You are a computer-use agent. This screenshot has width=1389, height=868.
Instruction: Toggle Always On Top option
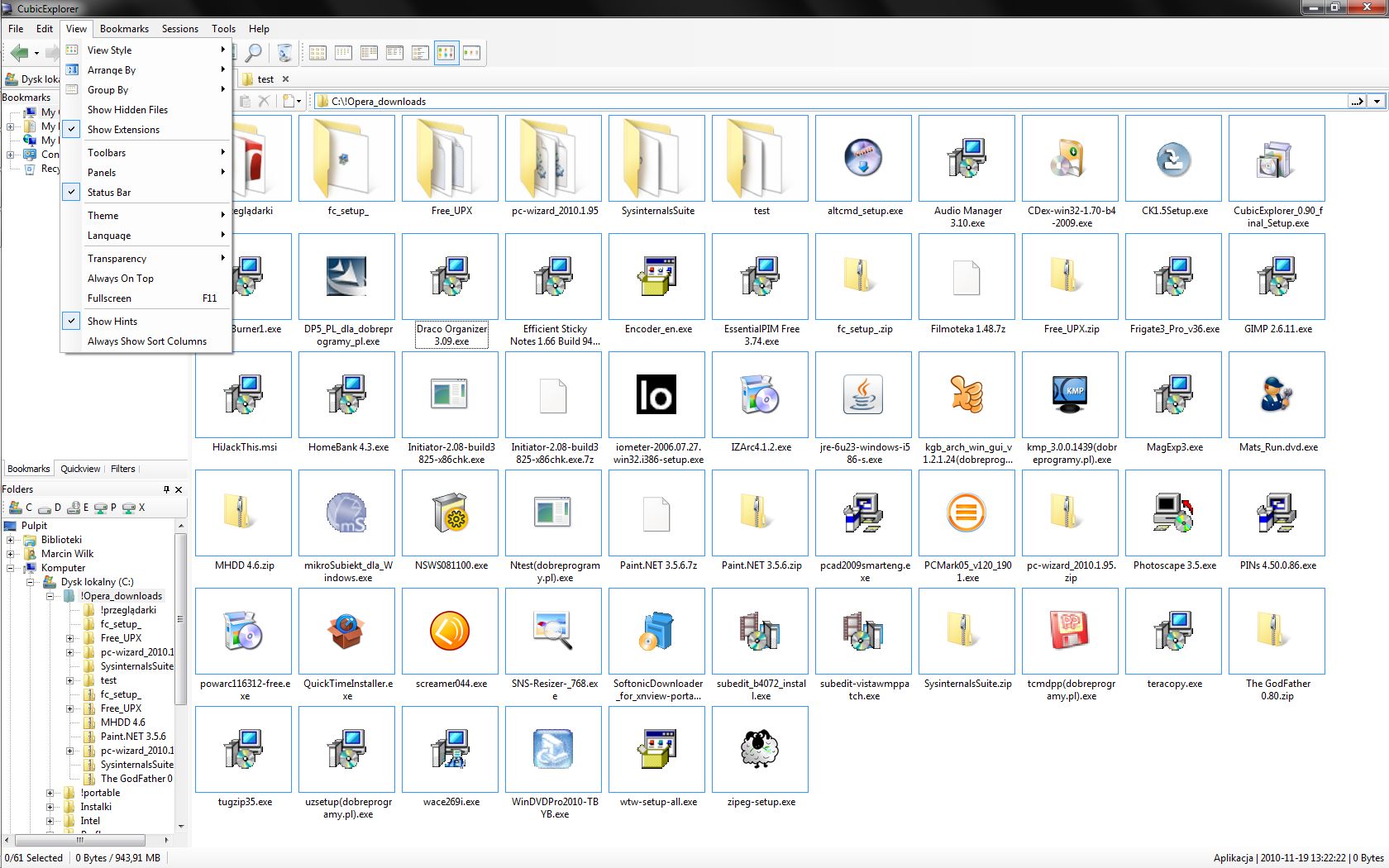(146, 279)
